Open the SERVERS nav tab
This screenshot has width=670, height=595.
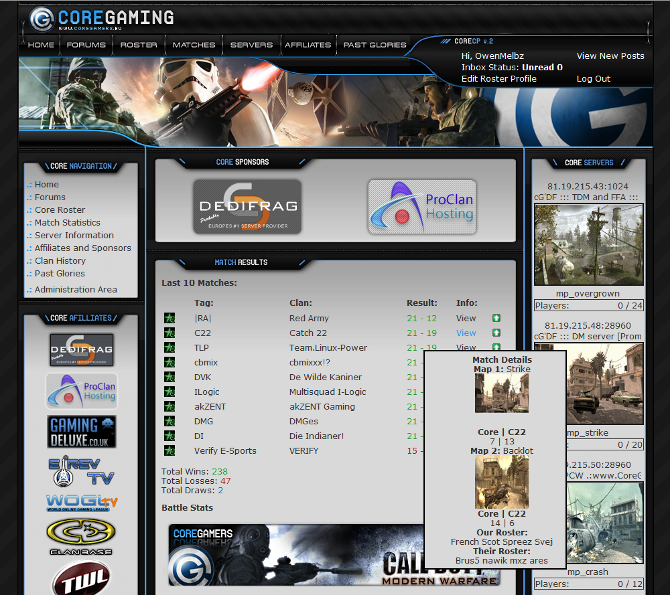pos(252,45)
